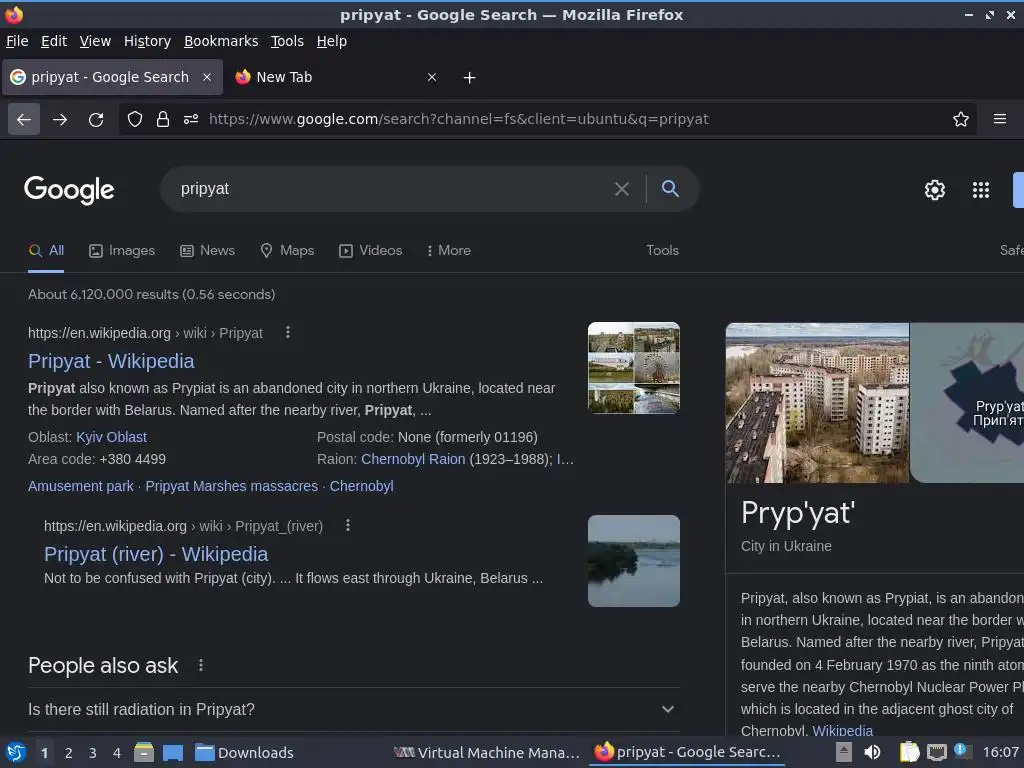Image resolution: width=1024 pixels, height=768 pixels.
Task: Clear the Google search box text
Action: tap(622, 189)
